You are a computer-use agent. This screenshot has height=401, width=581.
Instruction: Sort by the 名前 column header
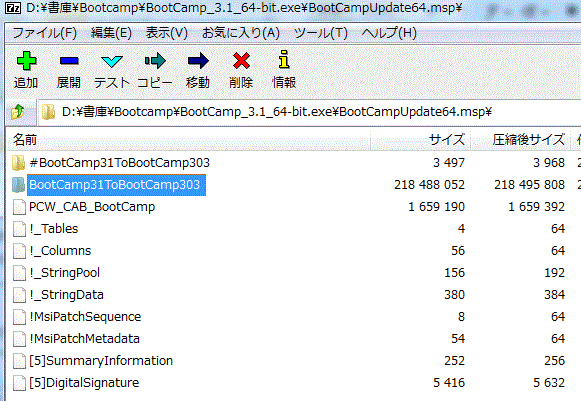click(188, 140)
